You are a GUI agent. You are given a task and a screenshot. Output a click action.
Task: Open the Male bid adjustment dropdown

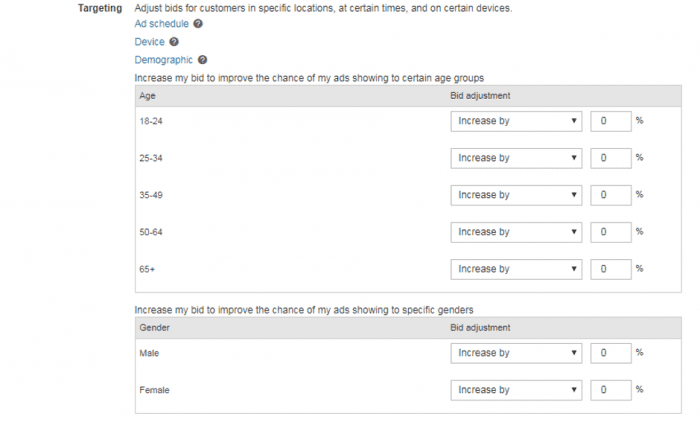coord(517,353)
